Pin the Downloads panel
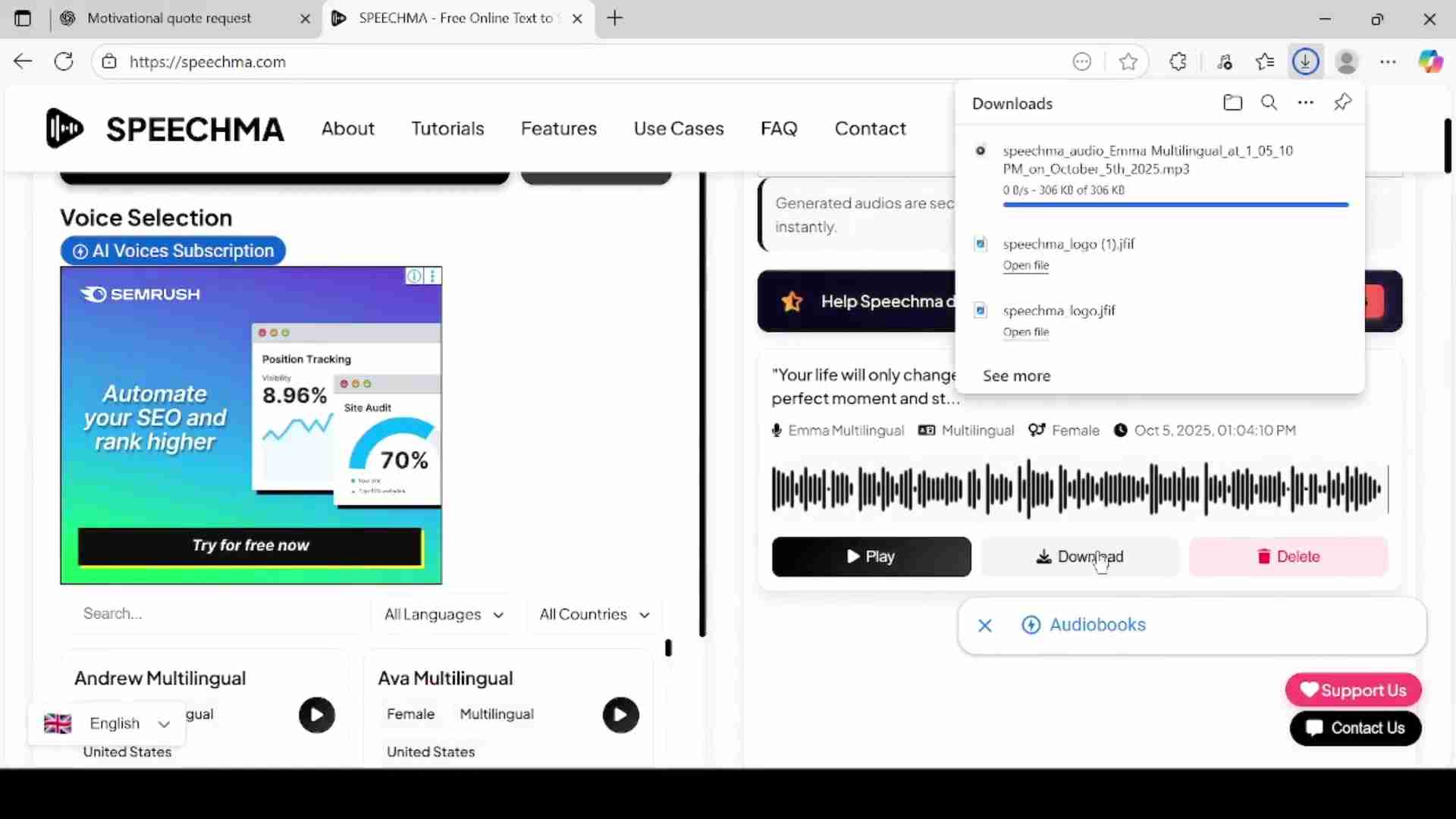Viewport: 1456px width, 819px height. coord(1342,102)
